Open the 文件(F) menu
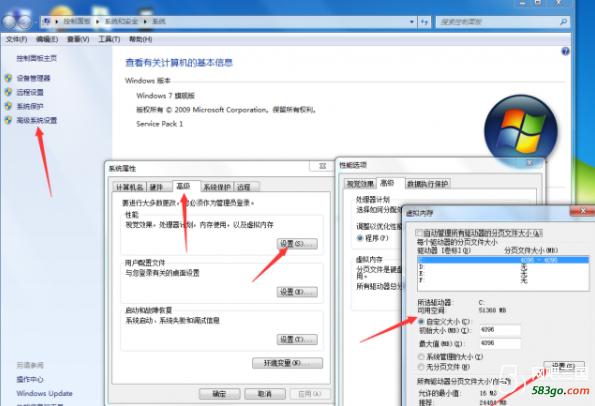595x406 pixels. coord(16,39)
